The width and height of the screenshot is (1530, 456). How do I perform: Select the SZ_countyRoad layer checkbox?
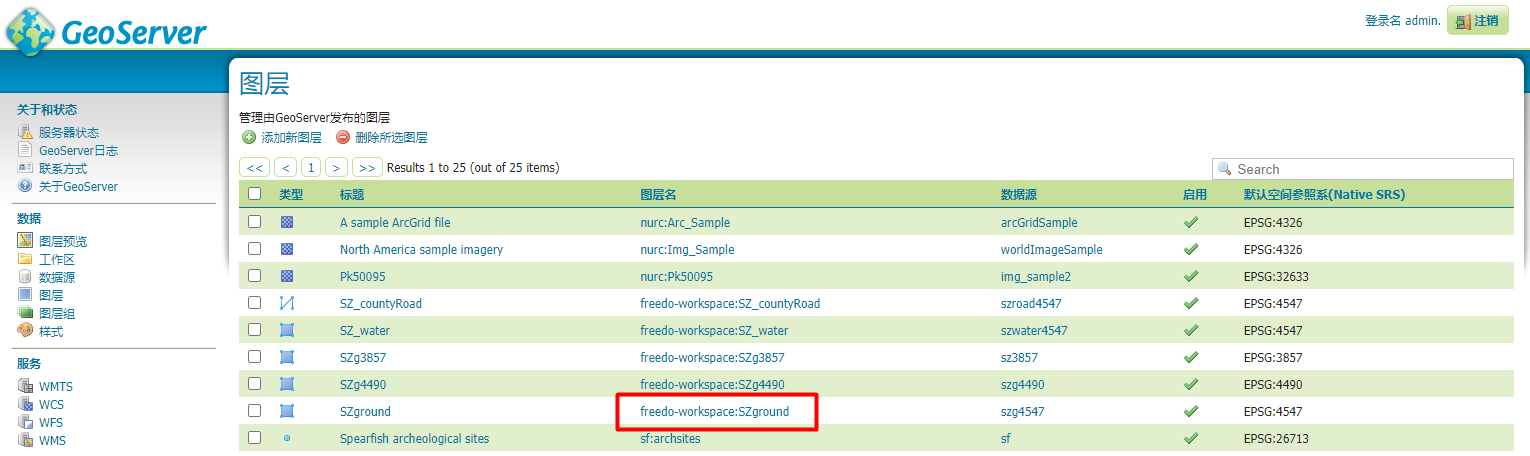[254, 302]
